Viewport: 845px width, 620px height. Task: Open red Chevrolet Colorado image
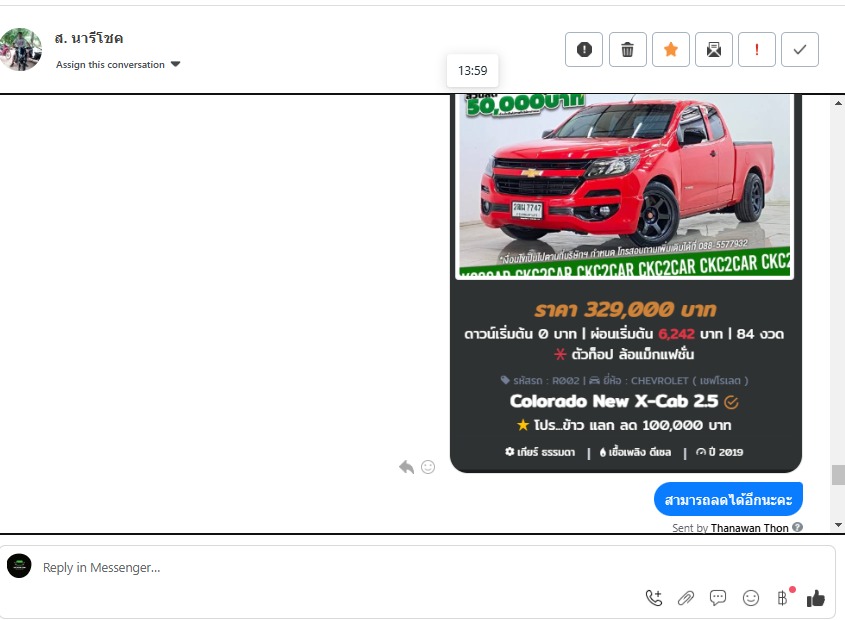625,187
